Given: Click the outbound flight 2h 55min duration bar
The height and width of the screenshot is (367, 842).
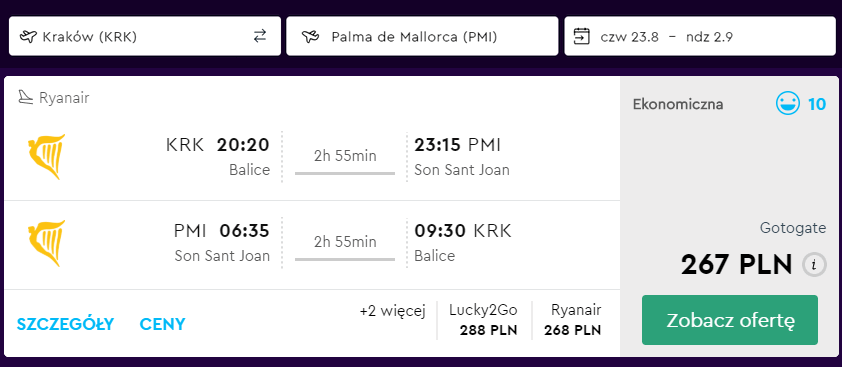Looking at the screenshot, I should click(x=345, y=173).
